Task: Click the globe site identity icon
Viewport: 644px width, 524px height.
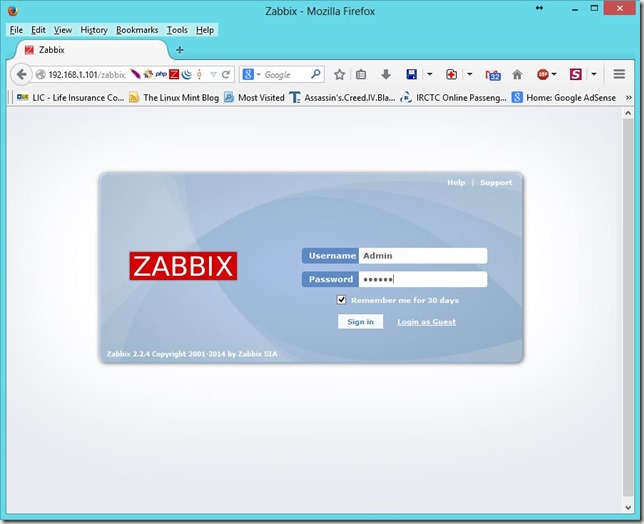Action: click(40, 74)
